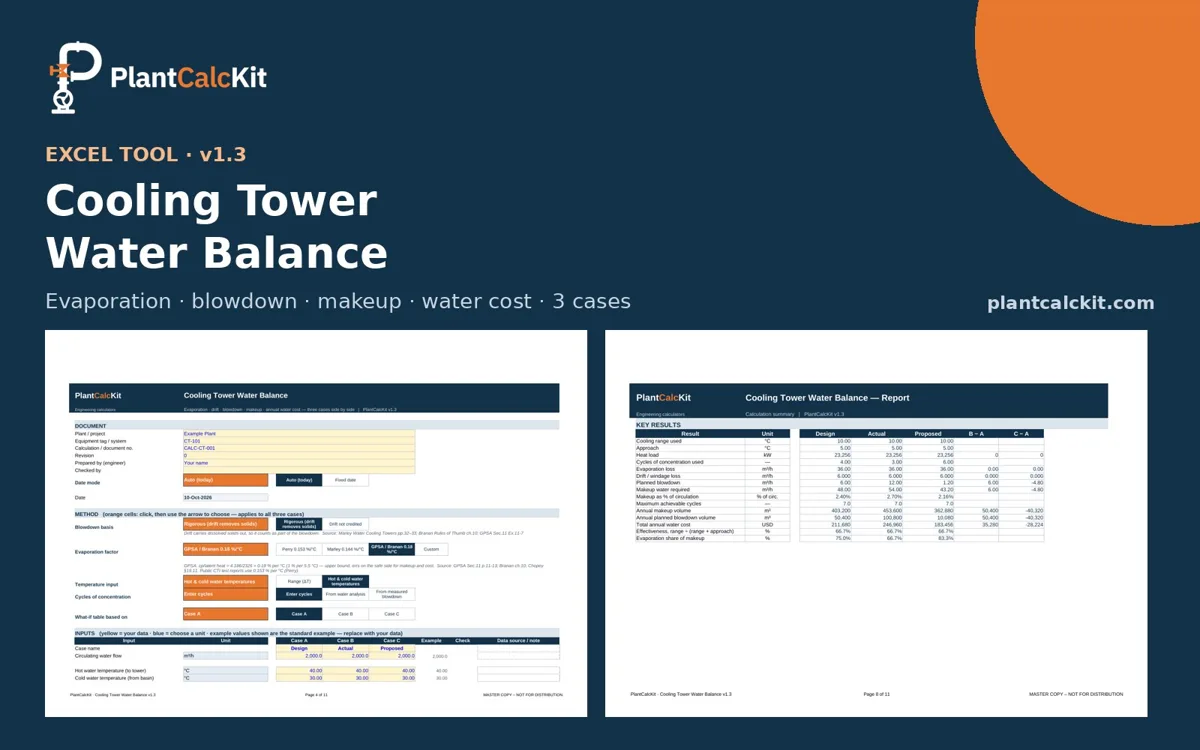Click the evaporation, blowdown, makeup subtitle line
This screenshot has height=750, width=1200.
(338, 301)
